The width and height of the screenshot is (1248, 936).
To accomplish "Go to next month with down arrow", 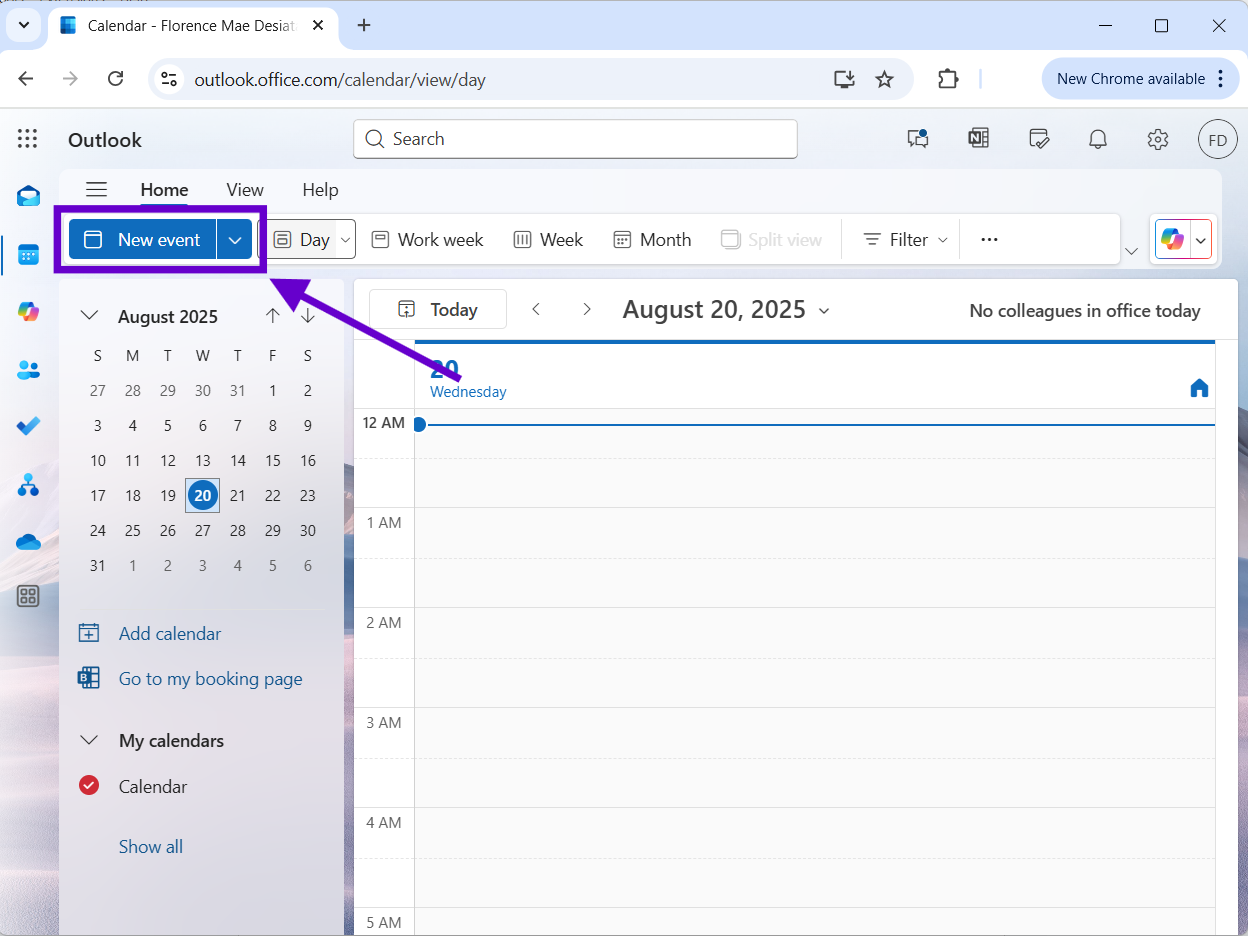I will tap(308, 316).
